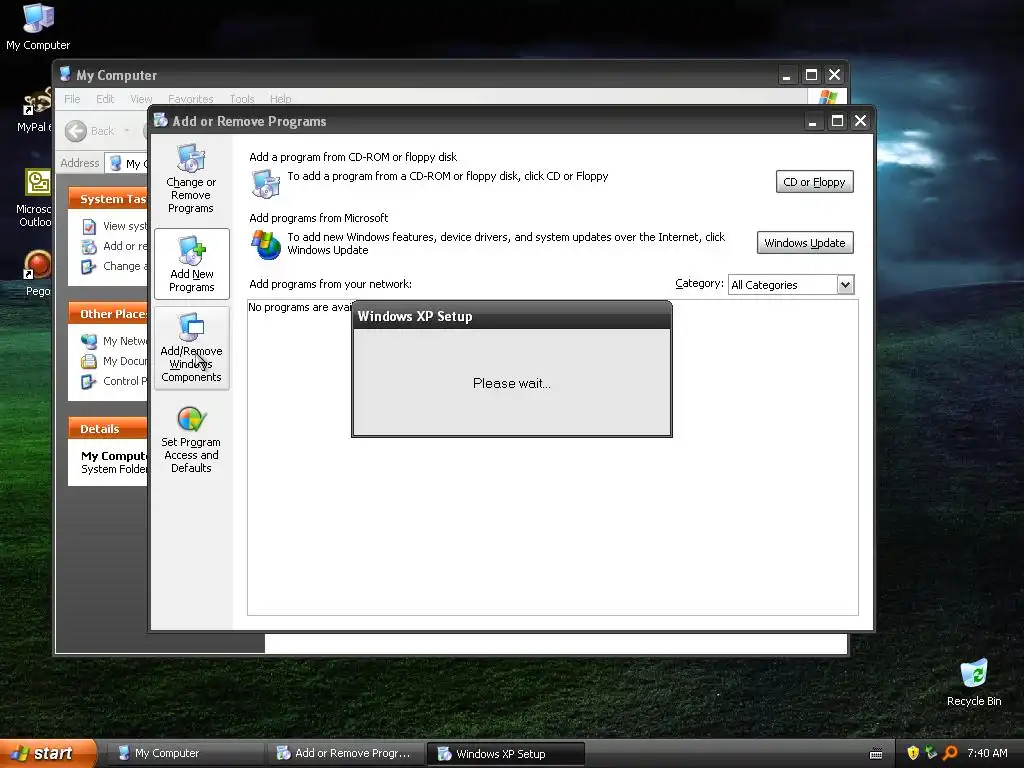Viewport: 1024px width, 768px height.
Task: Select Change or Remove Programs sidebar icon
Action: [191, 179]
